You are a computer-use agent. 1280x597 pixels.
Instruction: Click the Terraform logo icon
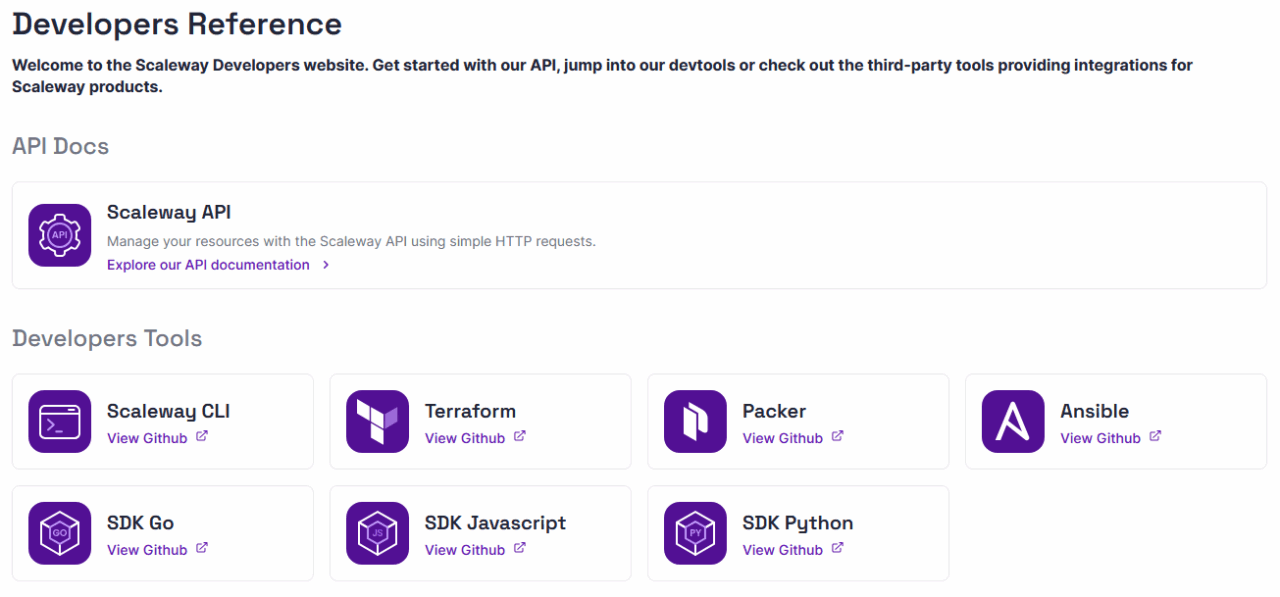(377, 421)
